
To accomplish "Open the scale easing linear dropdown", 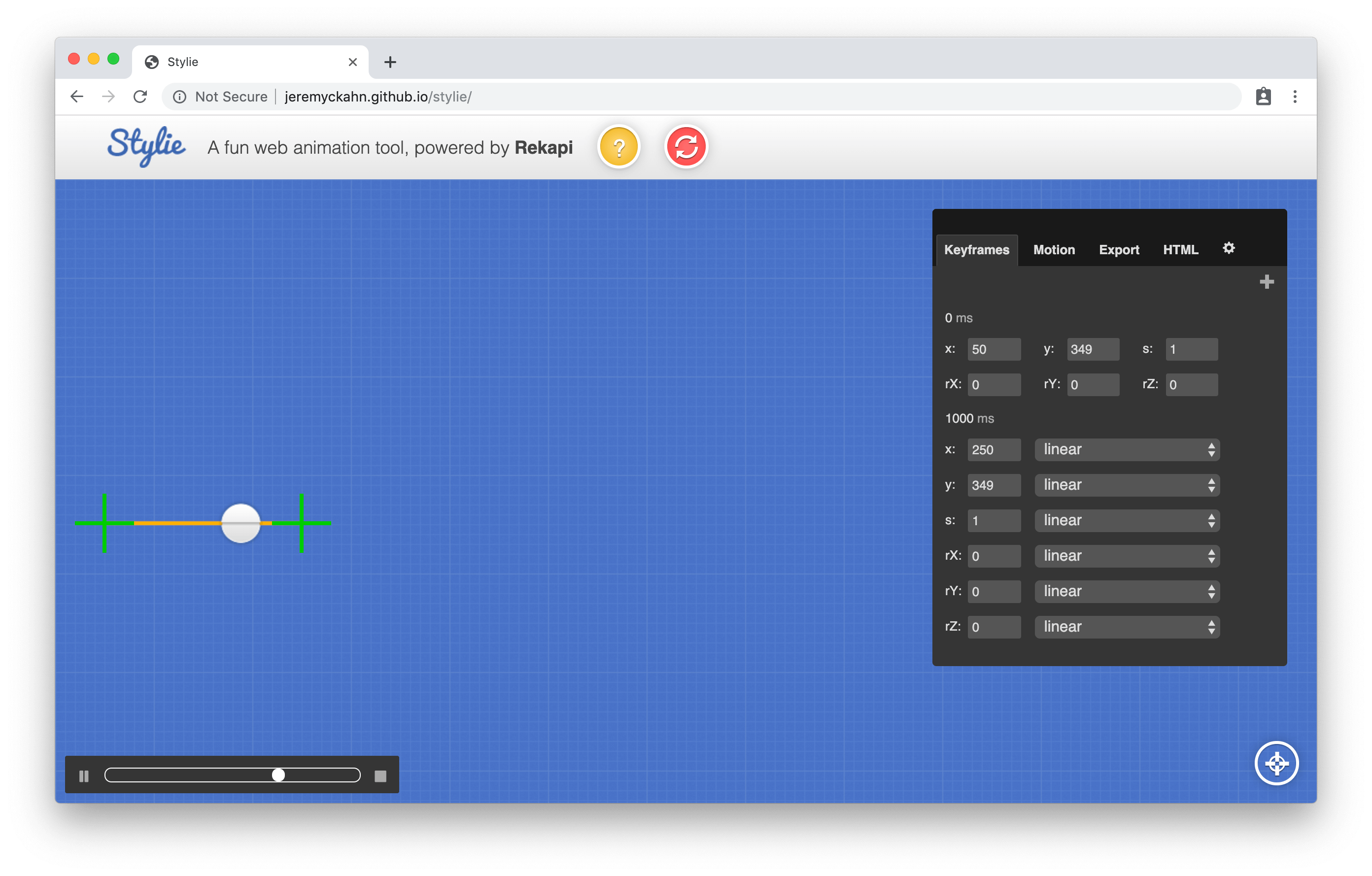I will pyautogui.click(x=1127, y=520).
